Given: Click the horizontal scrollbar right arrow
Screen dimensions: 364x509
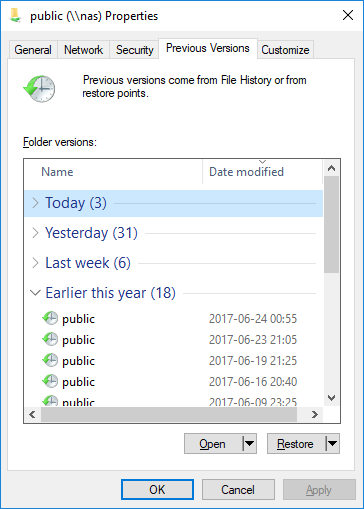Looking at the screenshot, I should click(315, 414).
